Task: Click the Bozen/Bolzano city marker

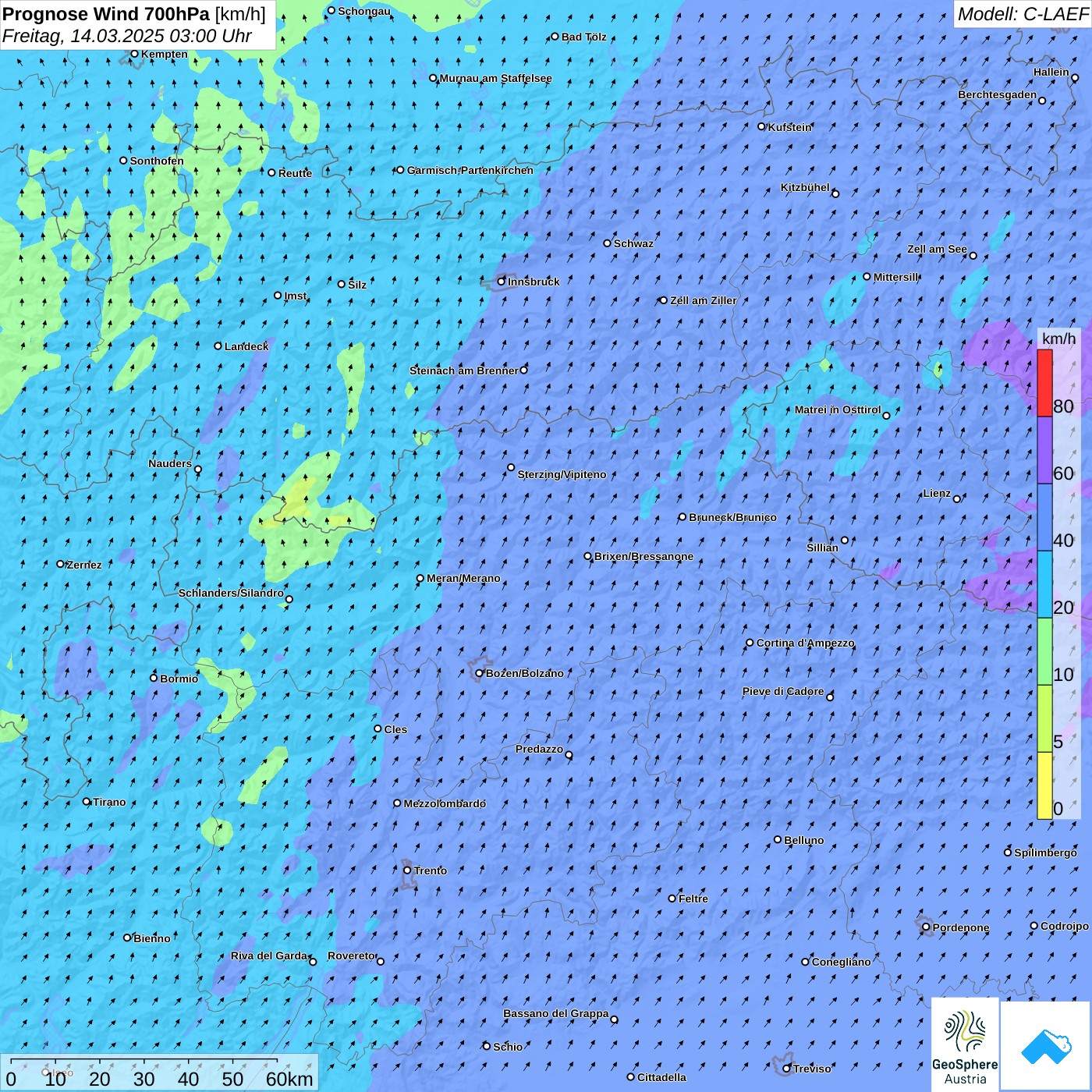Action: (x=480, y=673)
